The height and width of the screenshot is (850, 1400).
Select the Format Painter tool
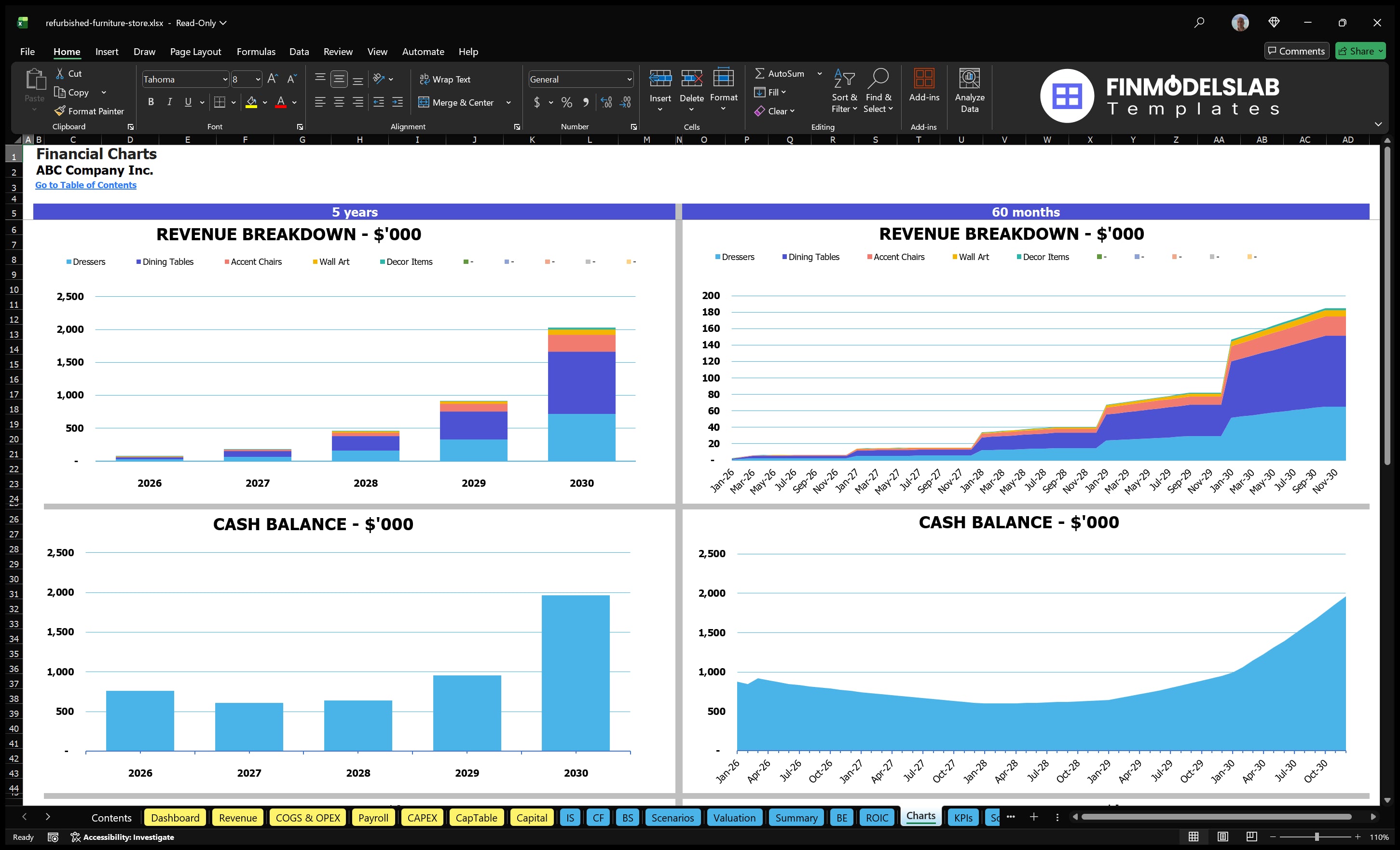click(89, 111)
